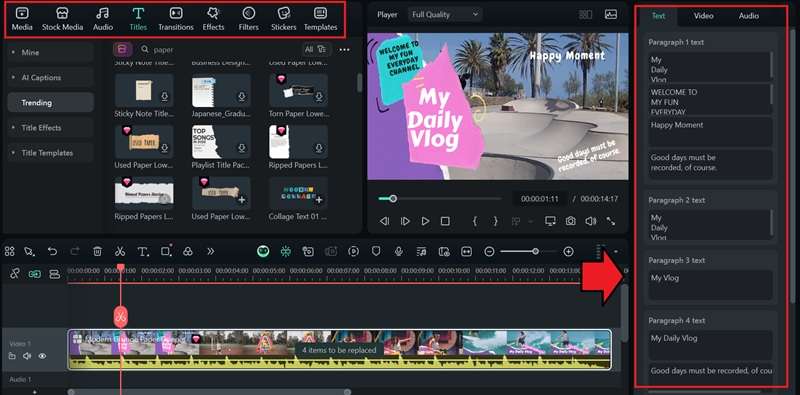Take a snapshot with camera icon
The height and width of the screenshot is (395, 800).
tap(570, 221)
